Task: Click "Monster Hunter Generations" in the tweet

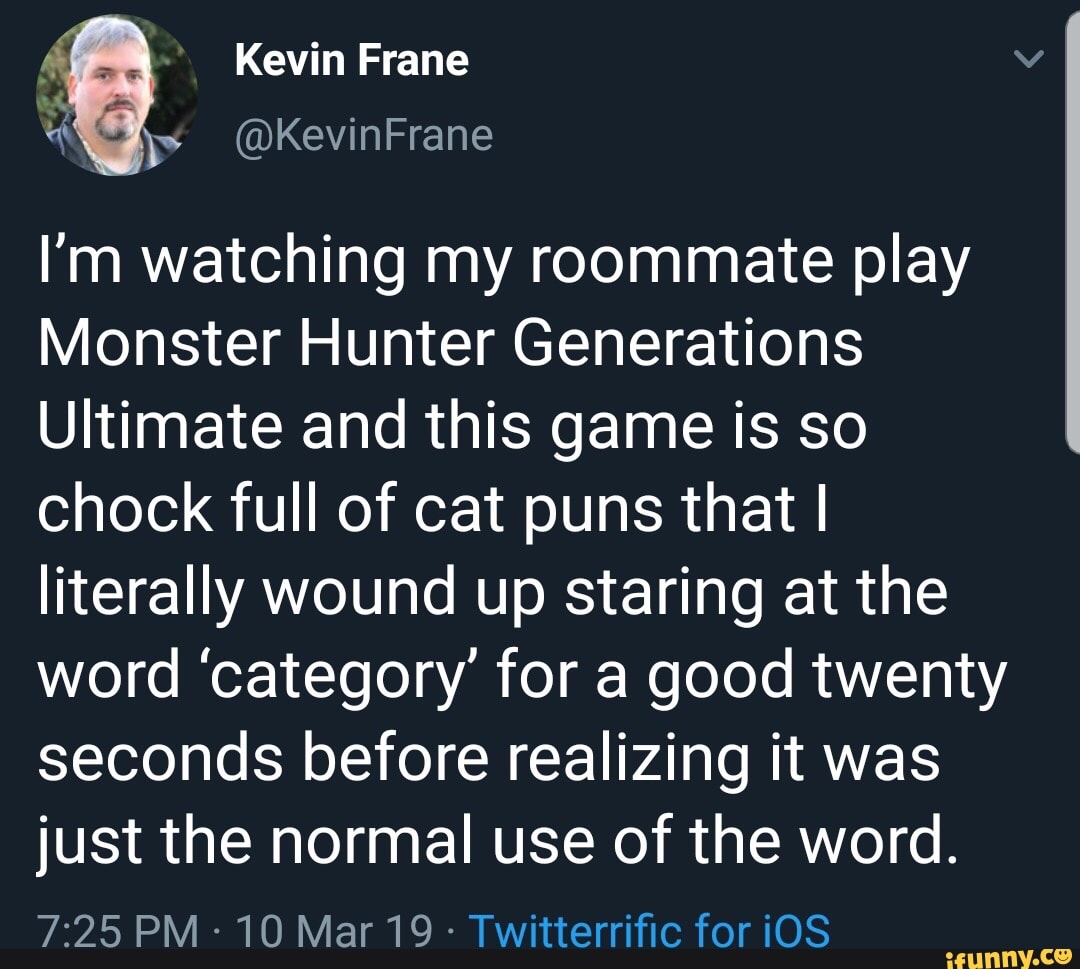Action: [450, 345]
